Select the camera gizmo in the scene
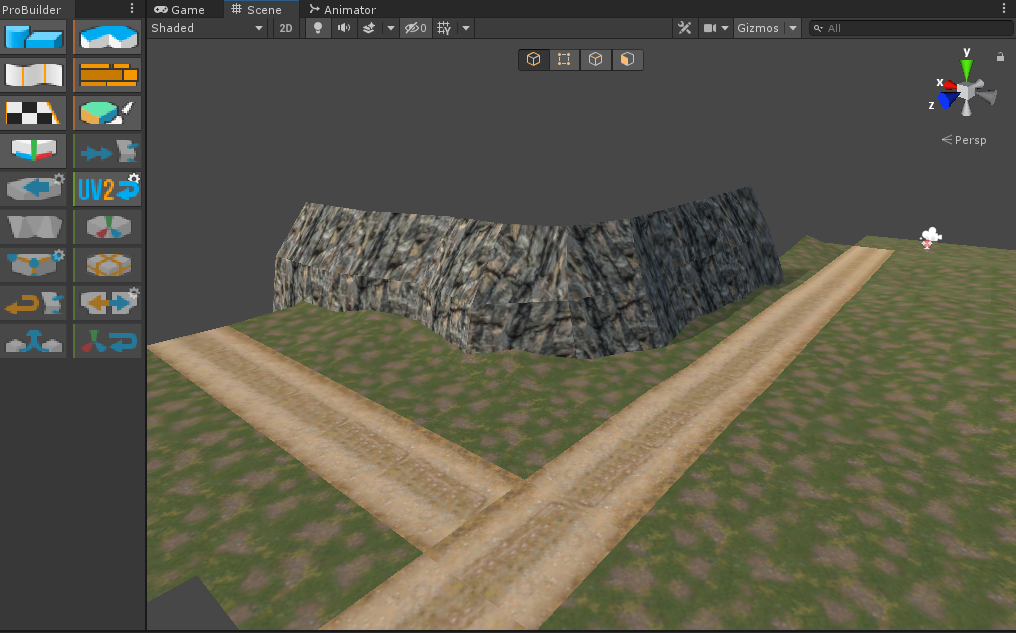 [930, 237]
